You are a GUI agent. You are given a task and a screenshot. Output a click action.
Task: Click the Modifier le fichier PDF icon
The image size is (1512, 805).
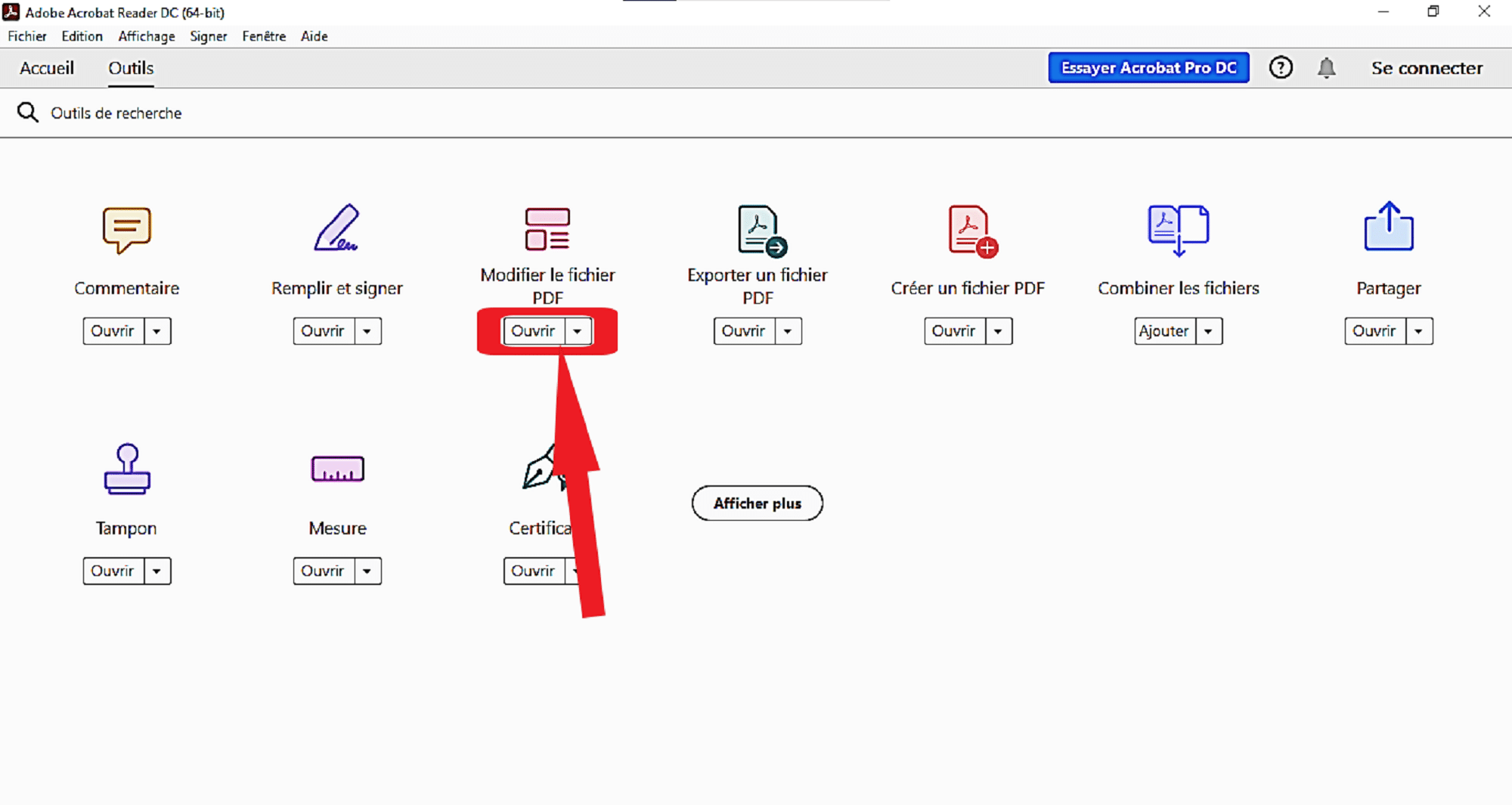point(547,228)
